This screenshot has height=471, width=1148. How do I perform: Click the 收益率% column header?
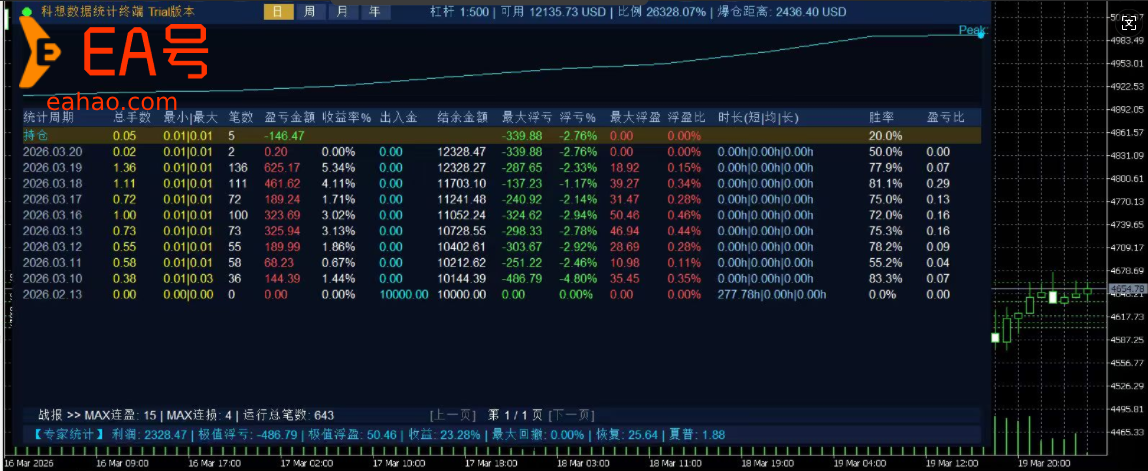tap(346, 117)
